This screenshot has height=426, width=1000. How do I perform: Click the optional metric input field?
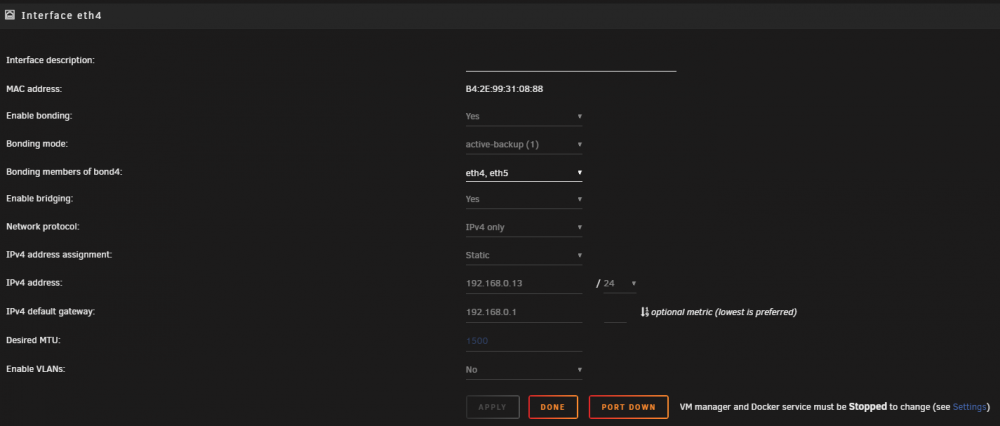[615, 312]
